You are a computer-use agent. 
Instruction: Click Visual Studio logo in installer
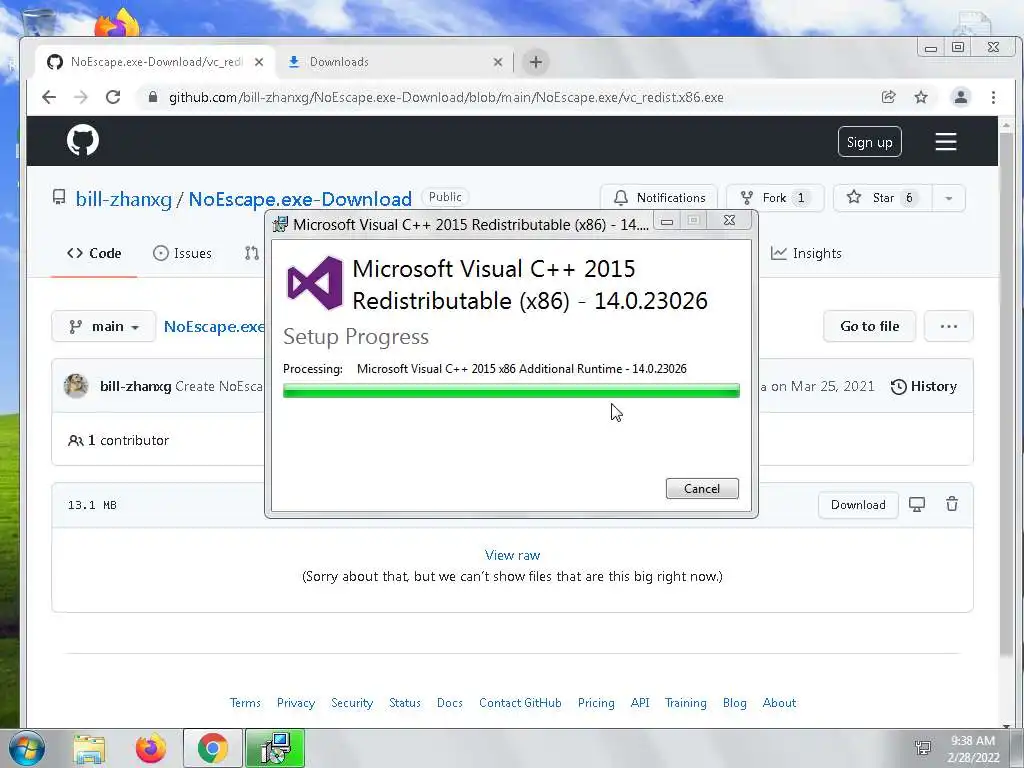point(315,283)
